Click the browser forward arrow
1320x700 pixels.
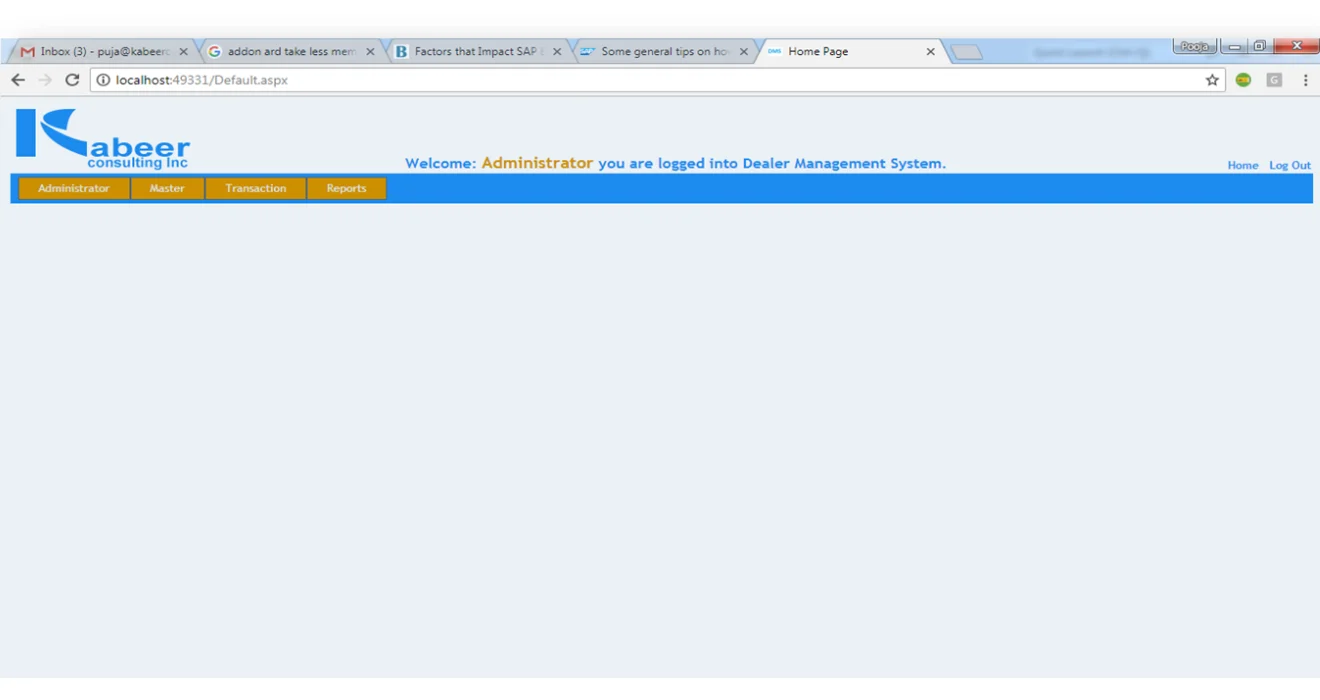(x=44, y=79)
